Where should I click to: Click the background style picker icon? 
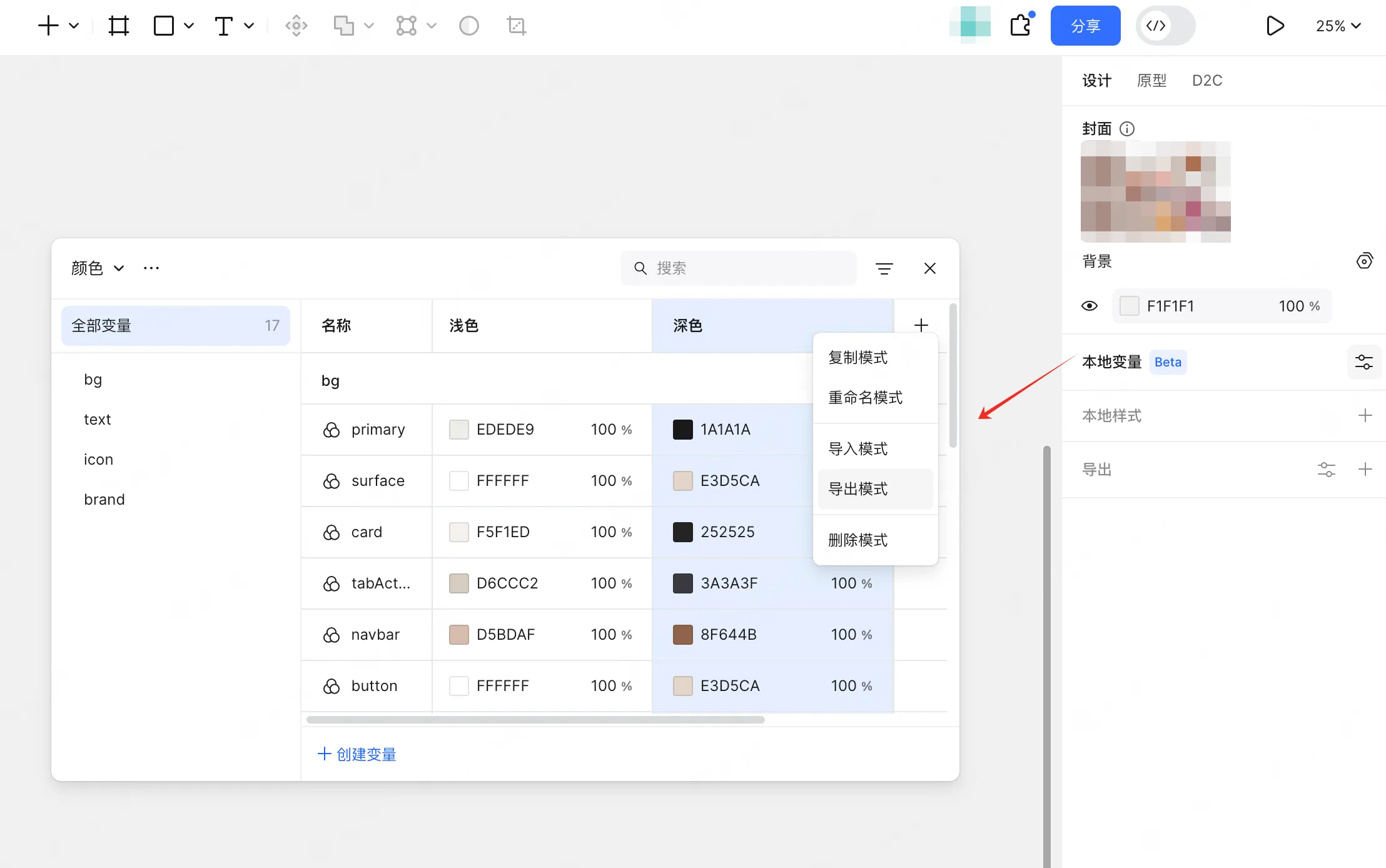click(x=1364, y=261)
